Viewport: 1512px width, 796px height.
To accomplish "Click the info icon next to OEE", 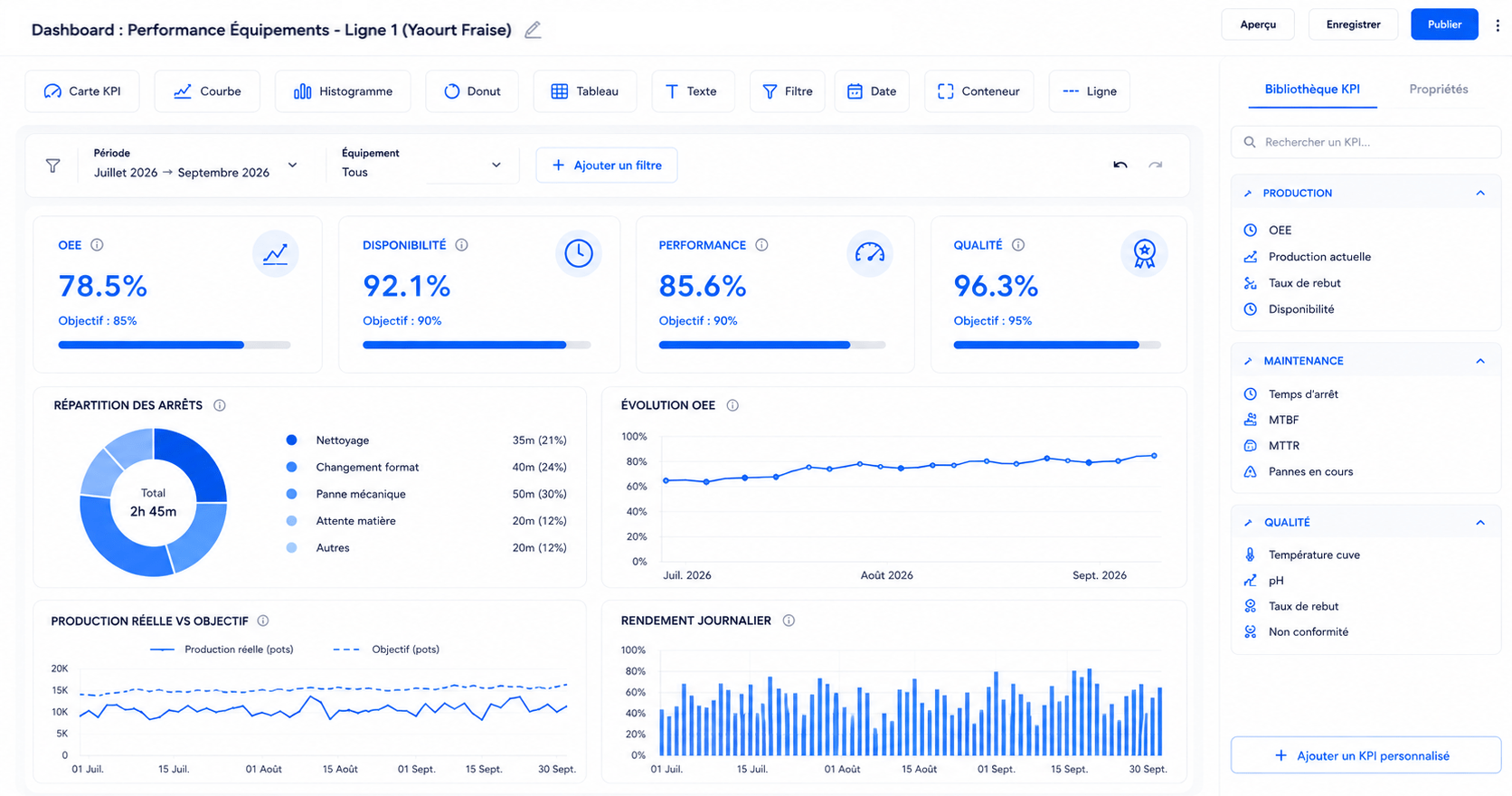I will 97,245.
